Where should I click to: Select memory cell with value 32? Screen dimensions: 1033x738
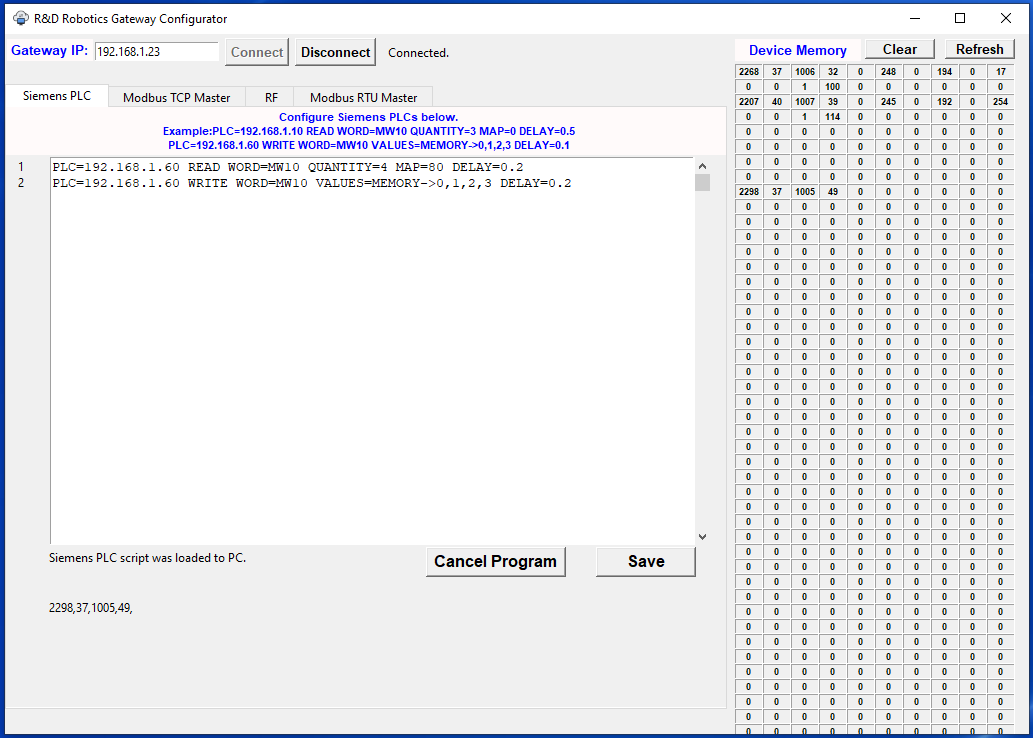click(832, 72)
